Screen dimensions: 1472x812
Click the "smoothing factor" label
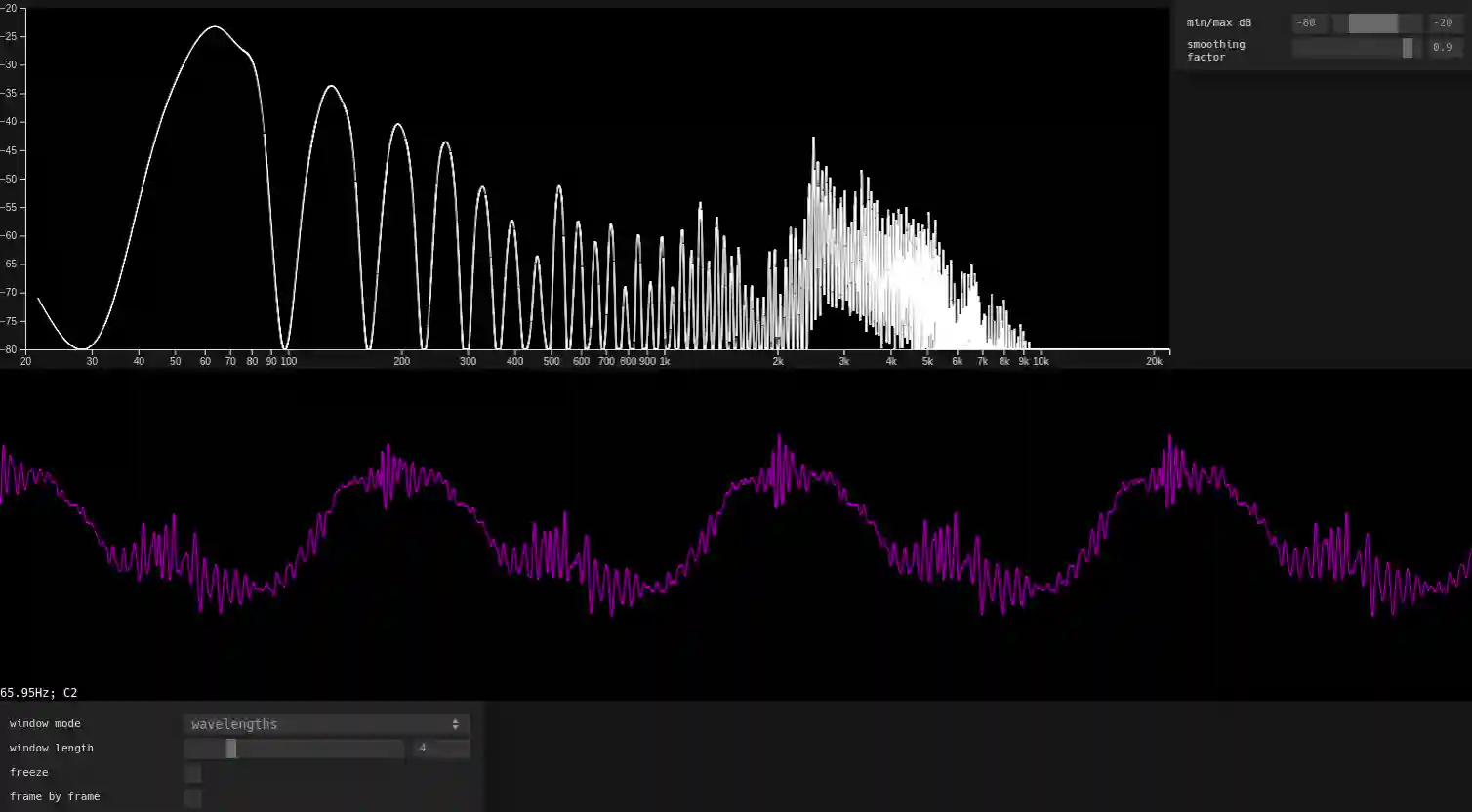click(x=1216, y=51)
